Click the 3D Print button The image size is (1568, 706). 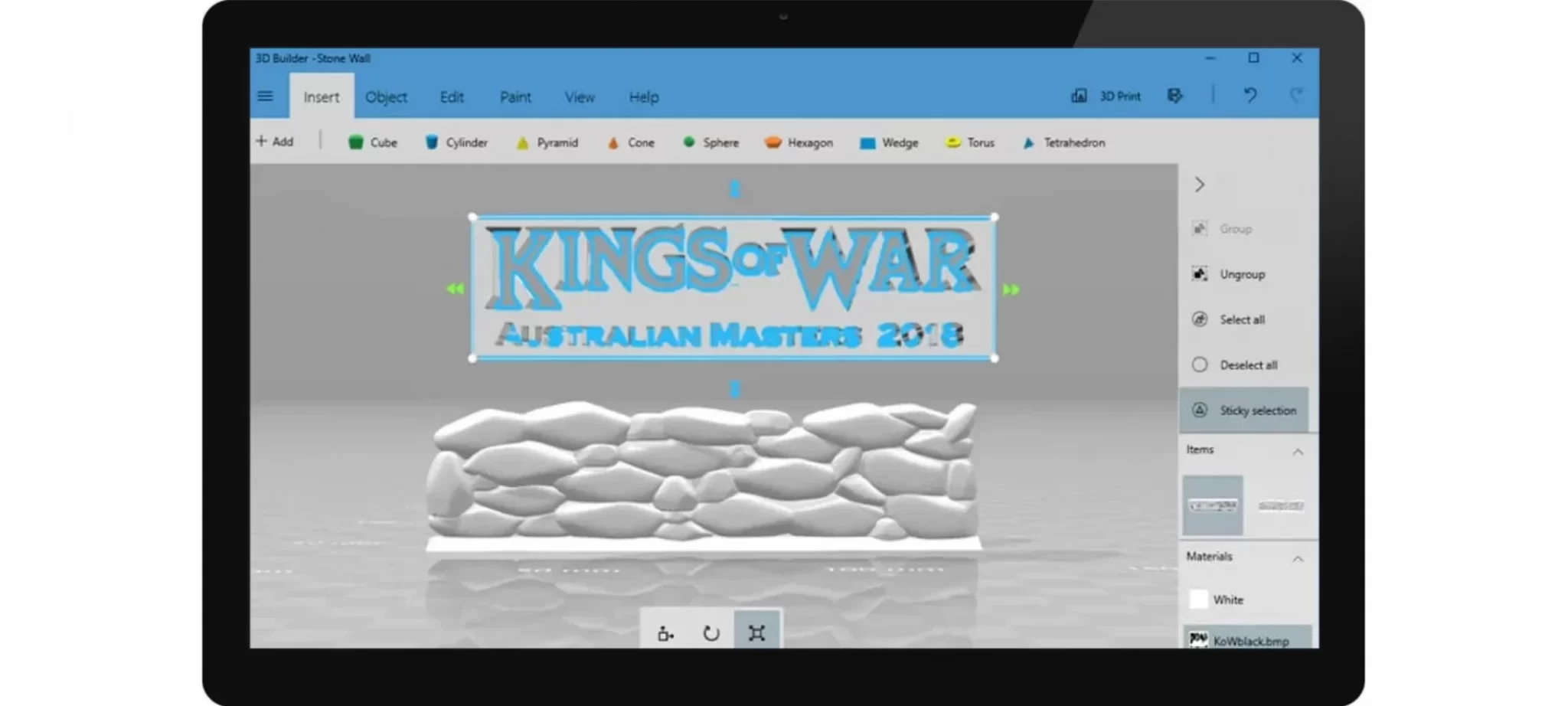coord(1106,96)
